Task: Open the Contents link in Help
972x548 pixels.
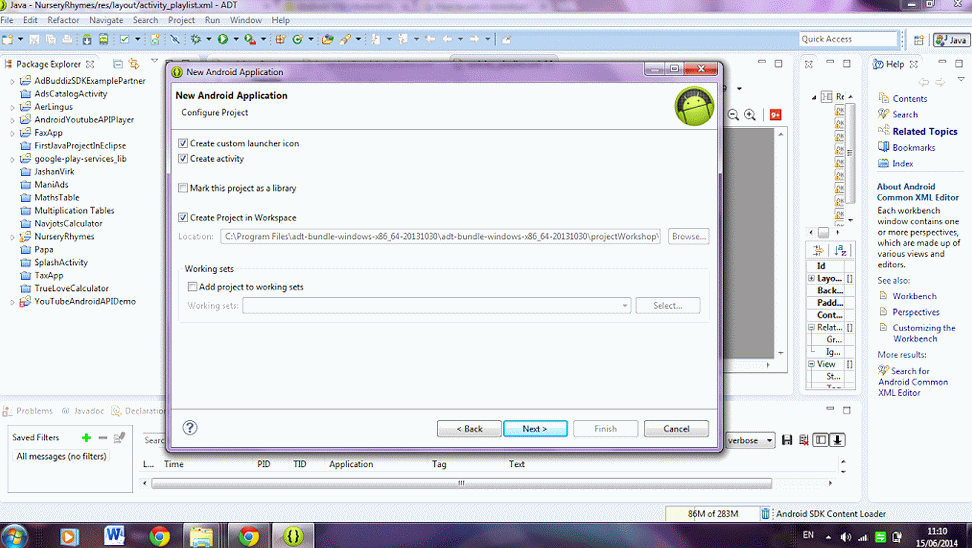Action: (x=909, y=99)
